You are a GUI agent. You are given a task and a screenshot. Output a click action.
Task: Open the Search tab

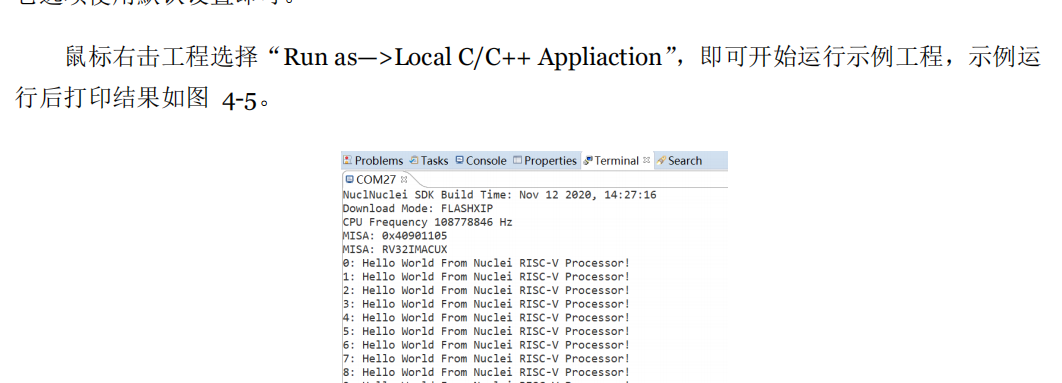coord(679,161)
